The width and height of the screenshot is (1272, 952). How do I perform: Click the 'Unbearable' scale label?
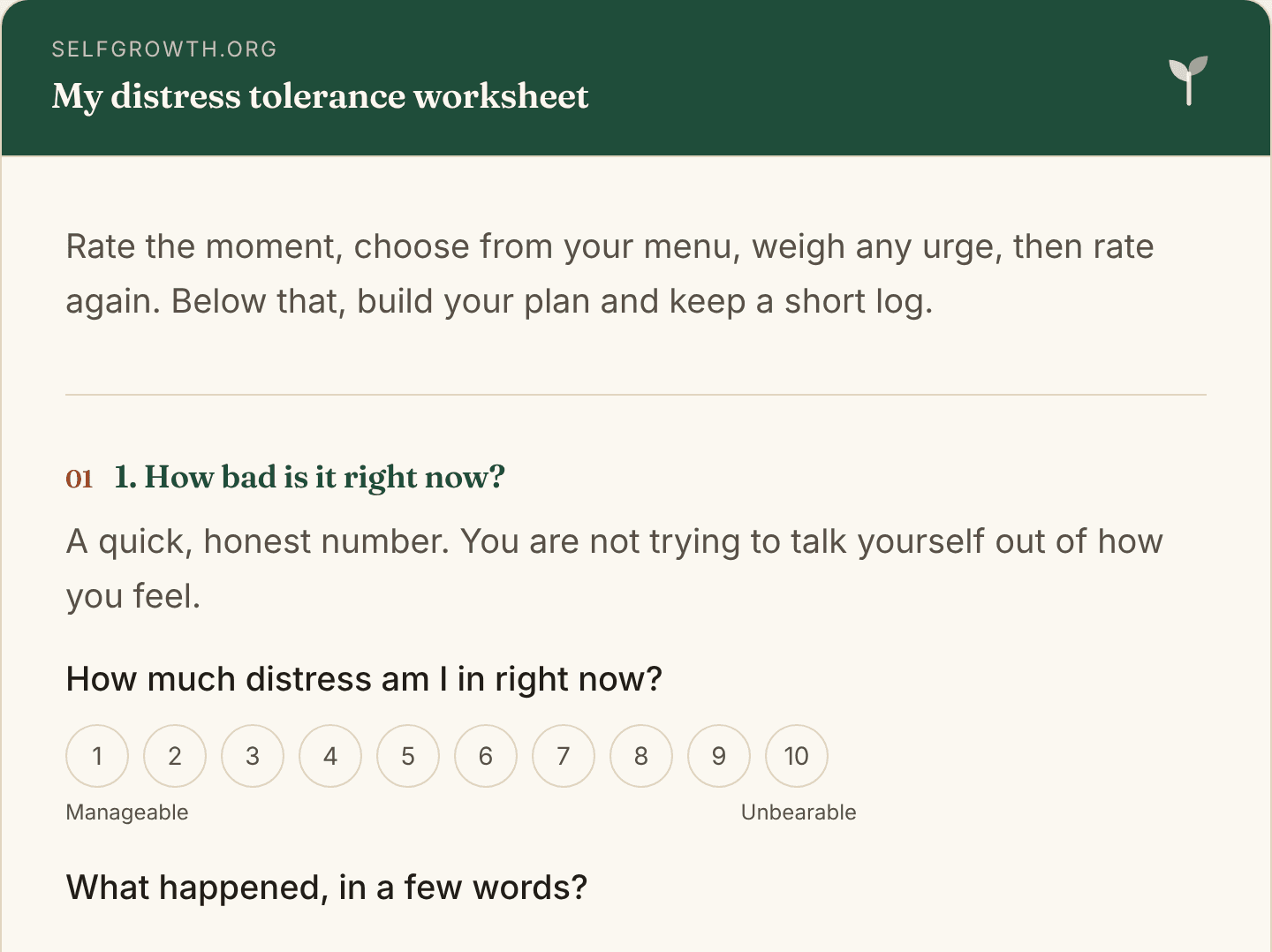tap(799, 812)
